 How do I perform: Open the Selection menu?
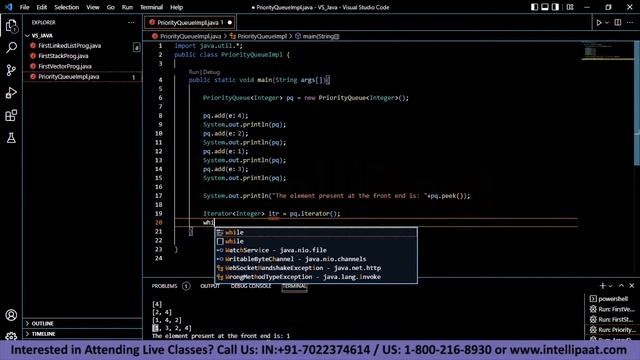point(67,7)
